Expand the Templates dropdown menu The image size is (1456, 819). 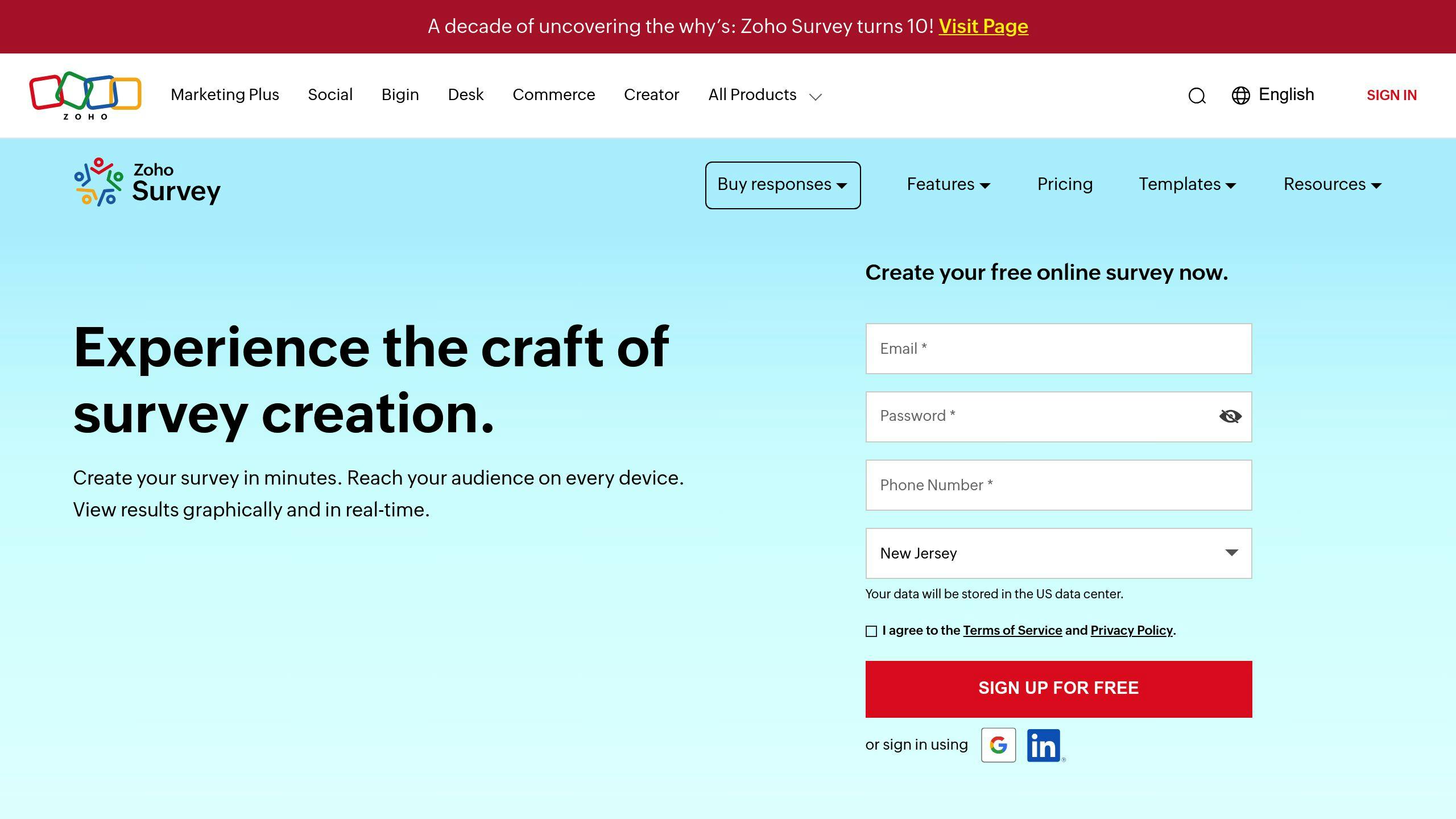pos(1187,184)
